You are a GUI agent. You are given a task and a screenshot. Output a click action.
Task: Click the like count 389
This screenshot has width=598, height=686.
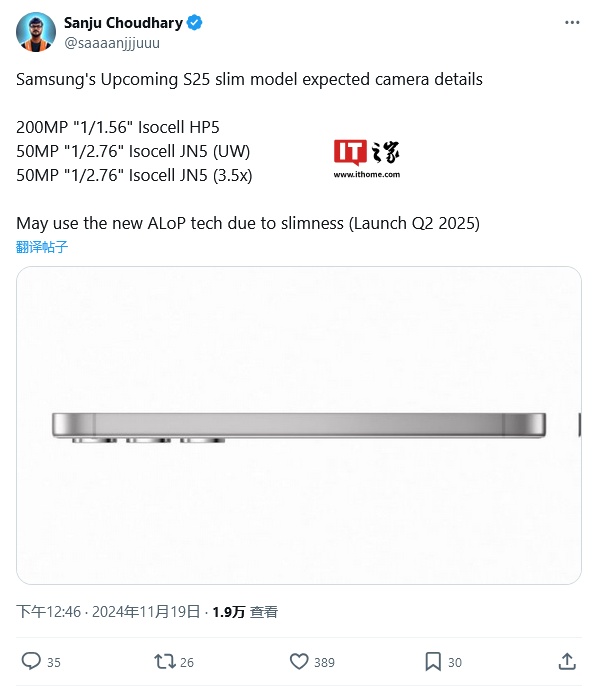pos(324,662)
